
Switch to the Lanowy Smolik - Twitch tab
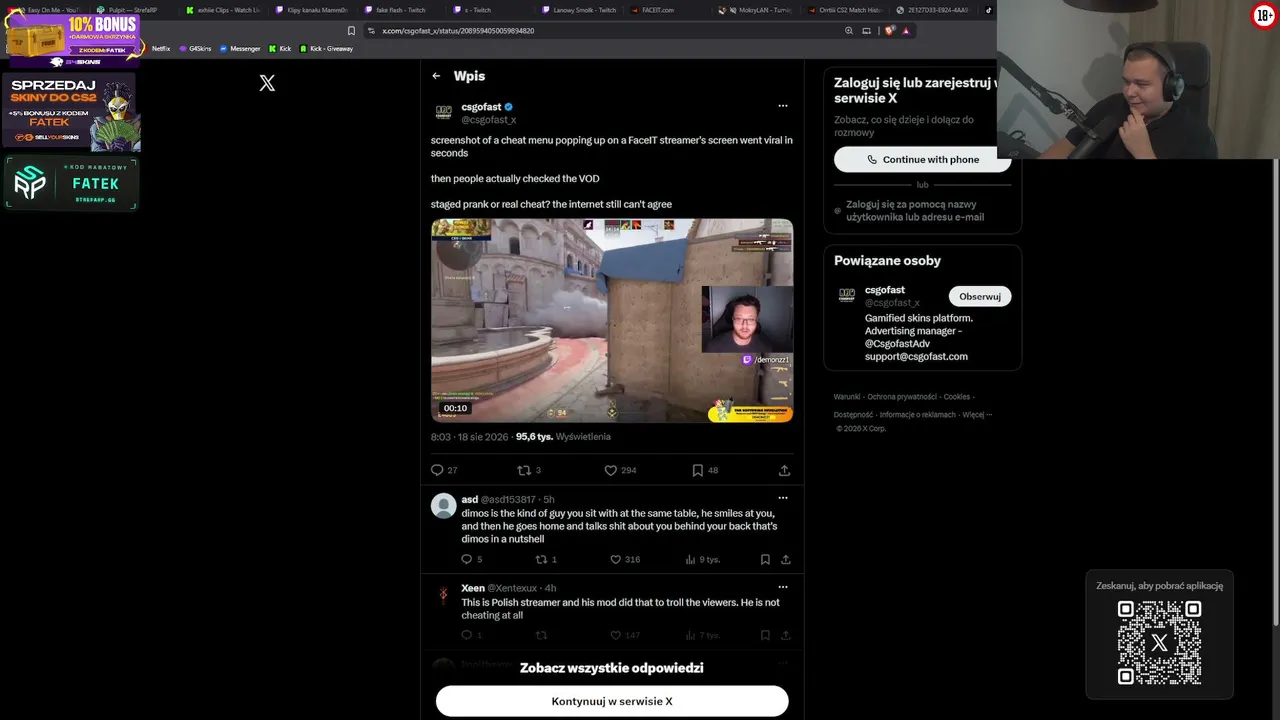[x=579, y=10]
